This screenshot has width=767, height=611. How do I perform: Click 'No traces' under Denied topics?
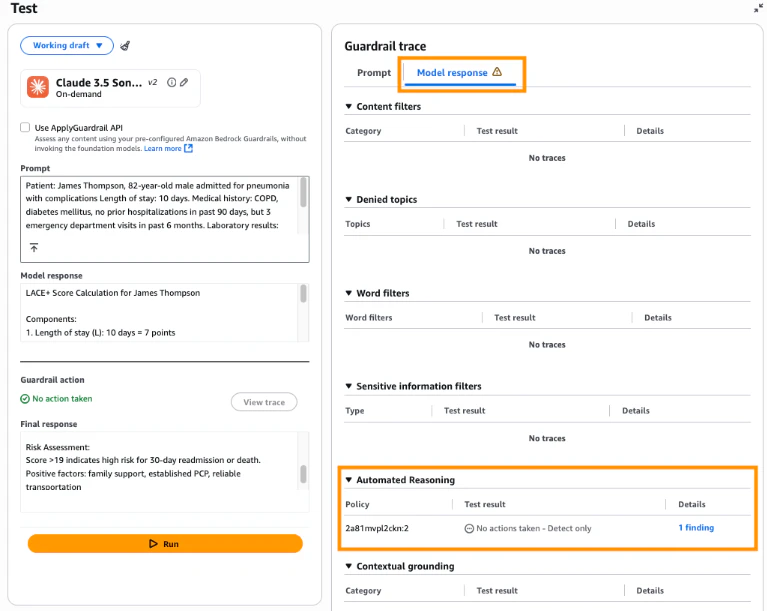pos(547,251)
